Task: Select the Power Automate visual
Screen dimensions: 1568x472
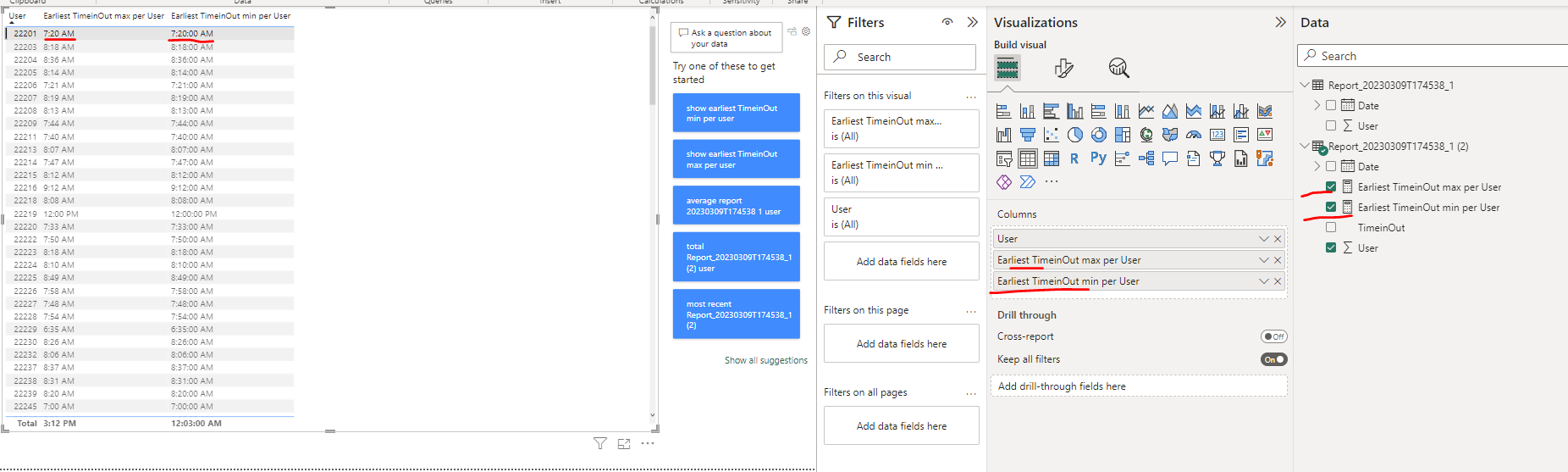Action: (1028, 182)
